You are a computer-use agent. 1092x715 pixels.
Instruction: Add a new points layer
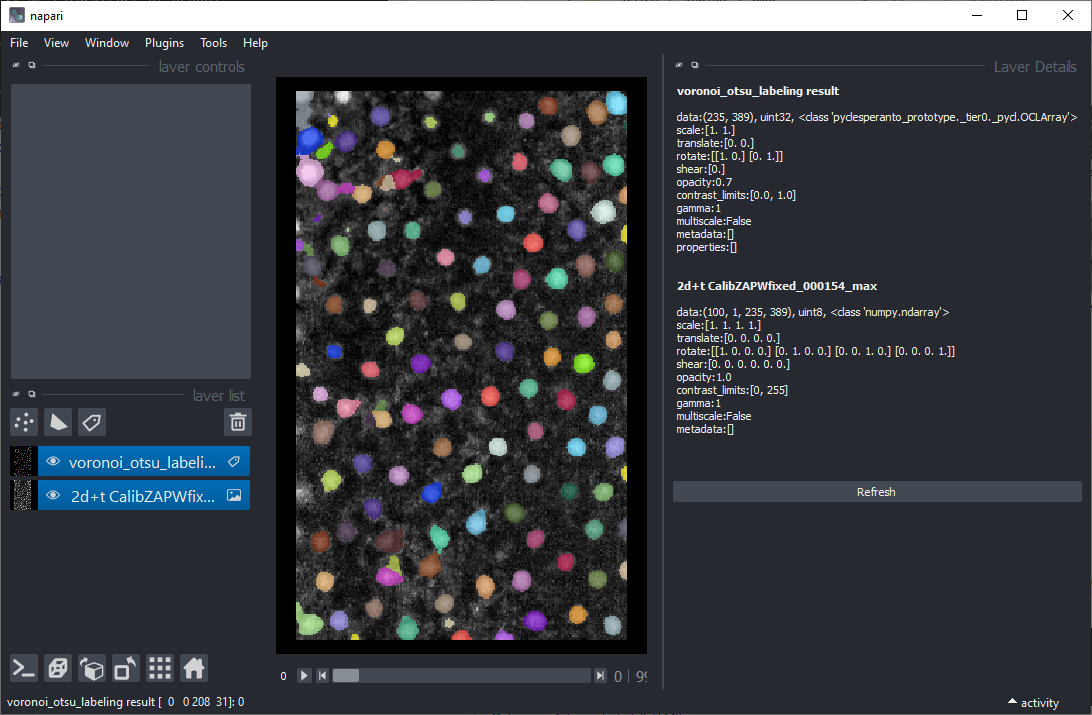[24, 422]
